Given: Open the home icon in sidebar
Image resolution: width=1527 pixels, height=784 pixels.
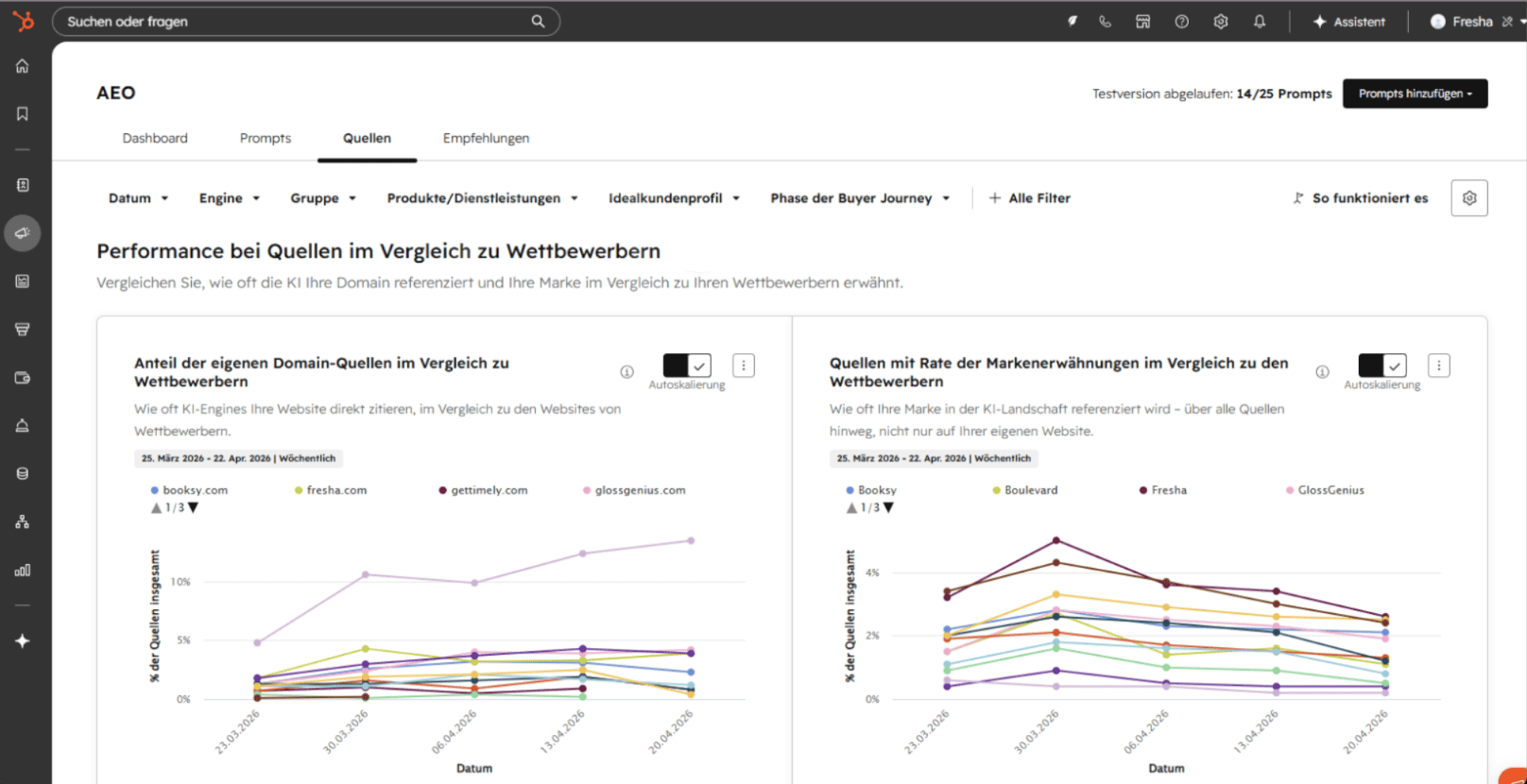Looking at the screenshot, I should point(22,66).
